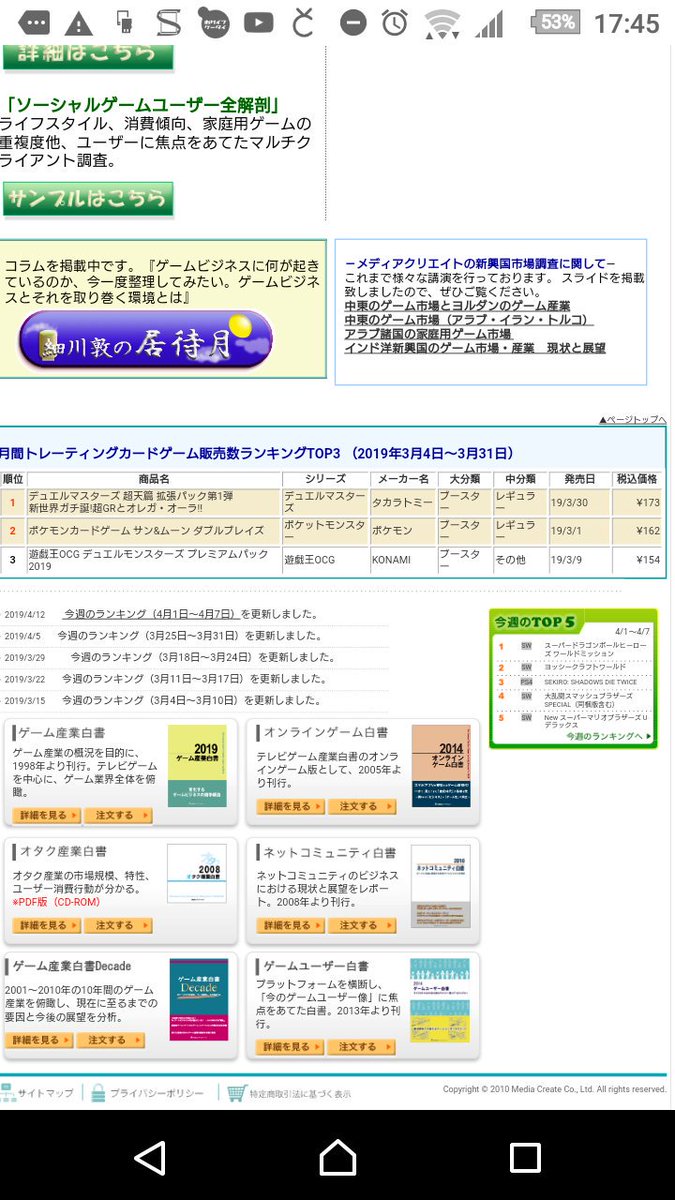Click 詳細を見る under ゲームユーザー白書
The height and width of the screenshot is (1200, 675).
290,1047
